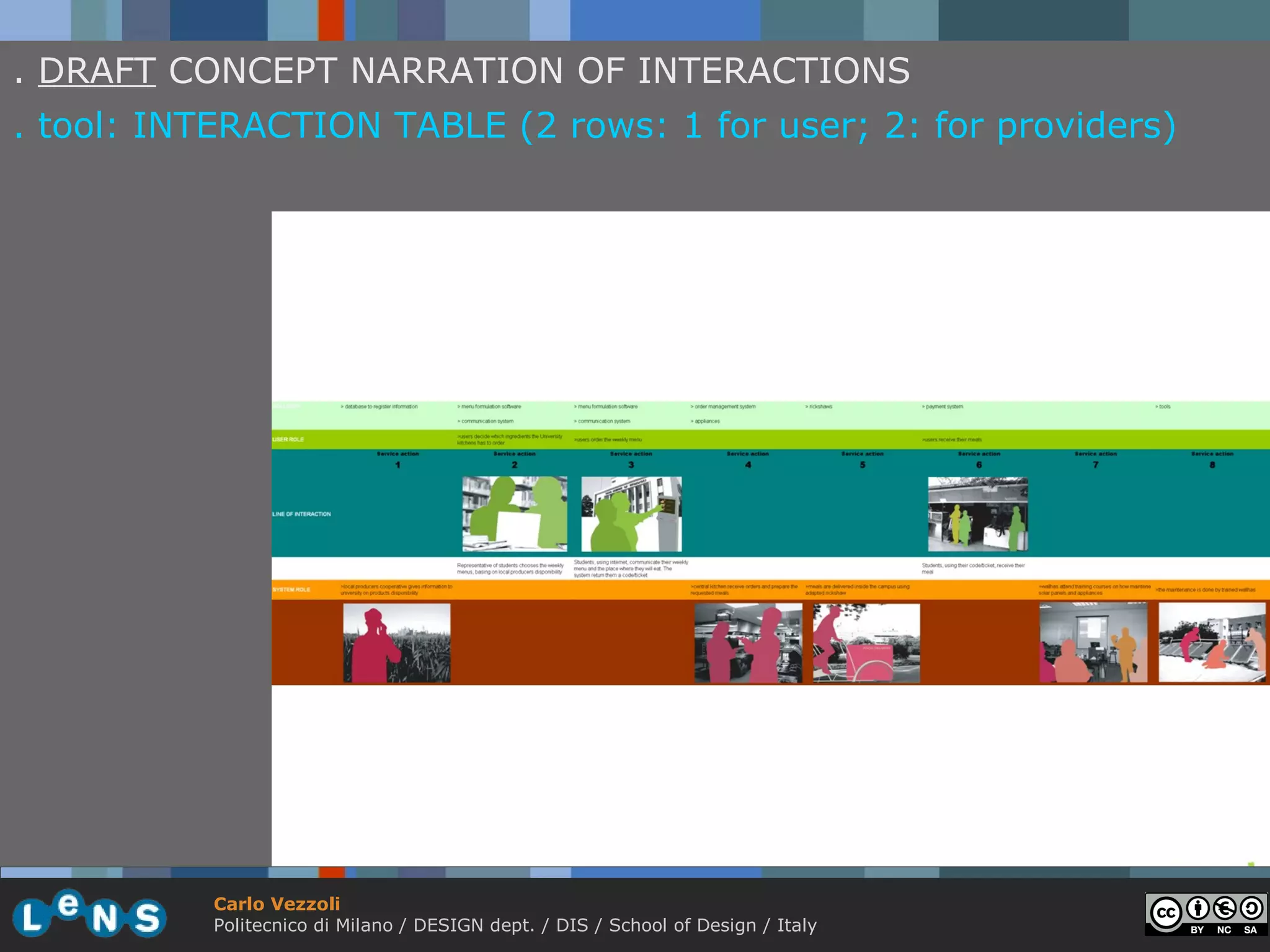The width and height of the screenshot is (1270, 952).
Task: Click the 'Service action 1' header
Action: (x=397, y=459)
